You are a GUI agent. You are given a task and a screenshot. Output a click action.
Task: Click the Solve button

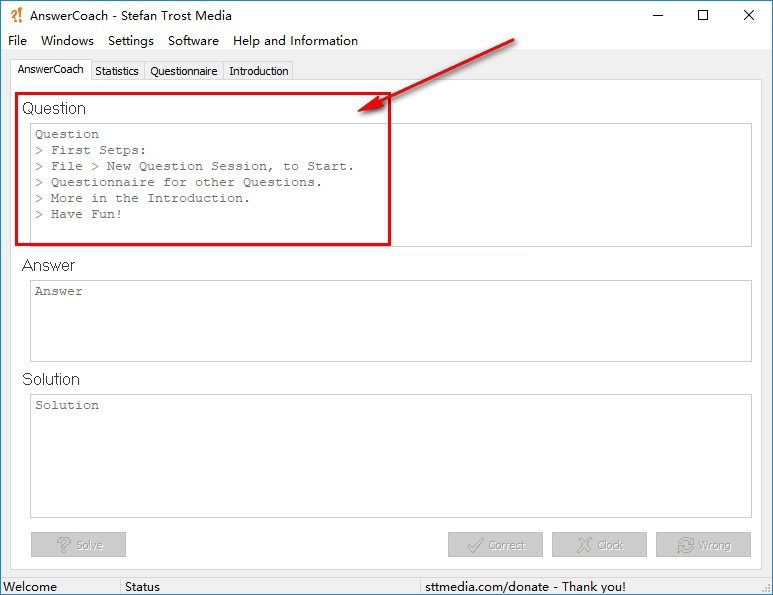tap(78, 545)
